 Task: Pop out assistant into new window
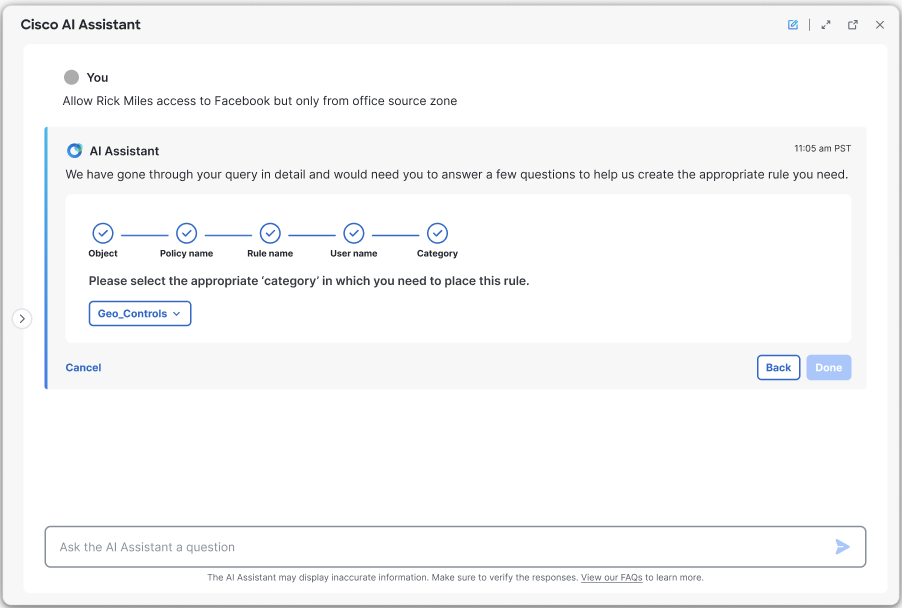[x=853, y=25]
